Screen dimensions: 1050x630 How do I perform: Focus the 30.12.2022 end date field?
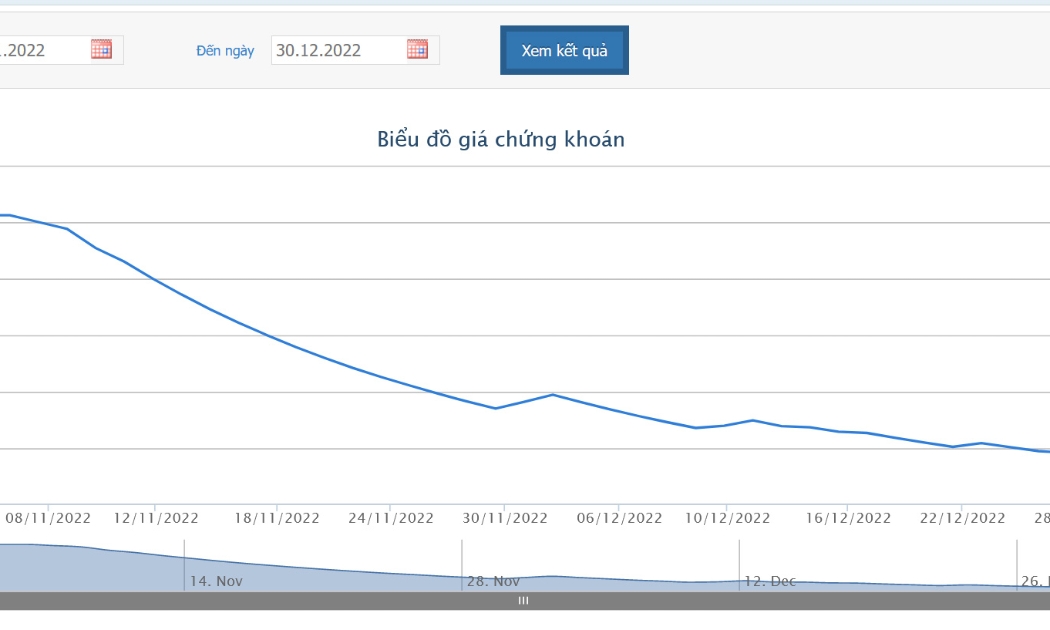(x=355, y=50)
